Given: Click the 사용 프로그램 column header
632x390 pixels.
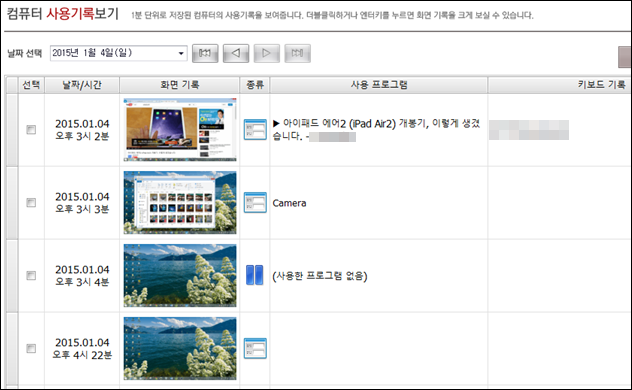Looking at the screenshot, I should 379,85.
